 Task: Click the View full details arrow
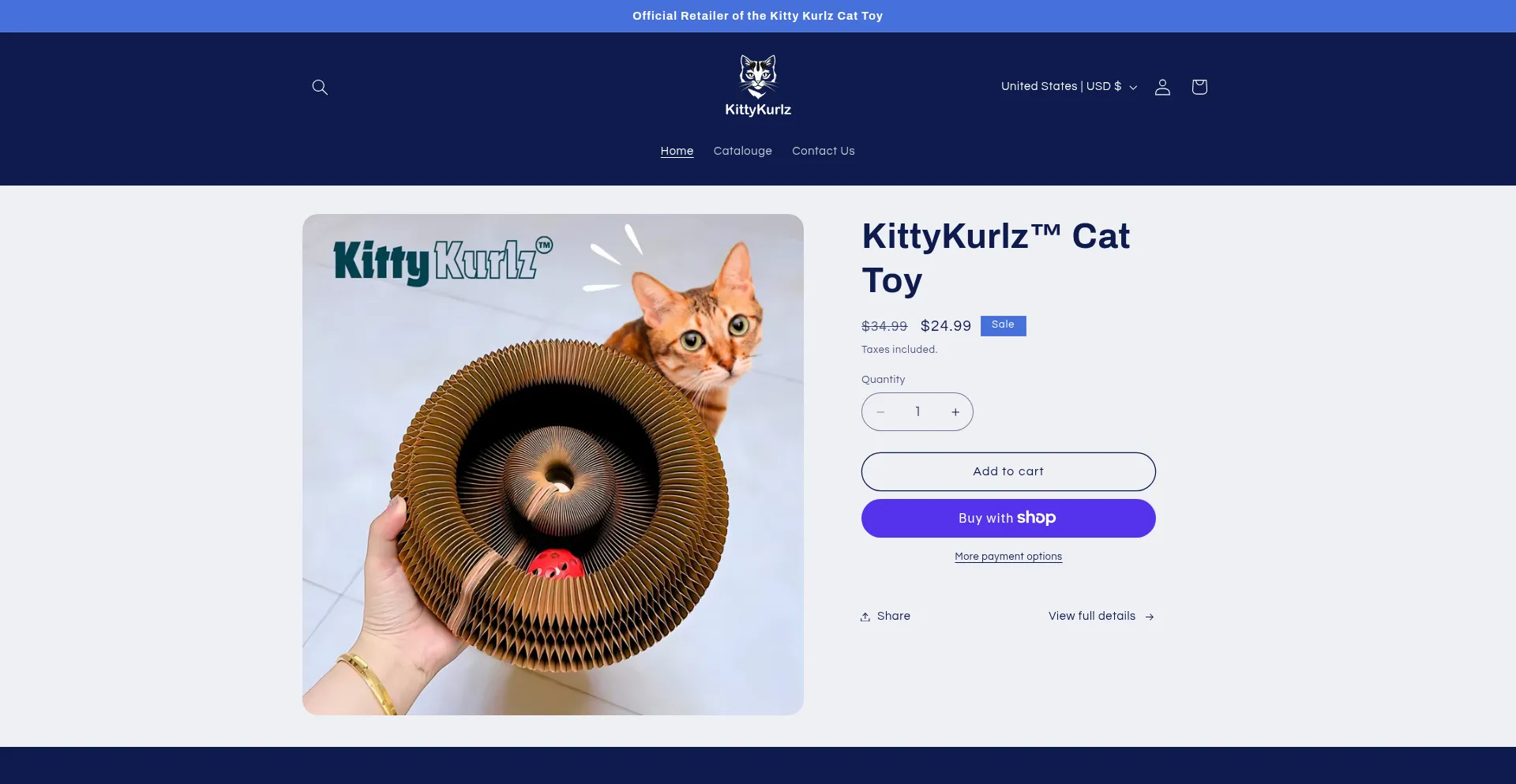click(1150, 617)
